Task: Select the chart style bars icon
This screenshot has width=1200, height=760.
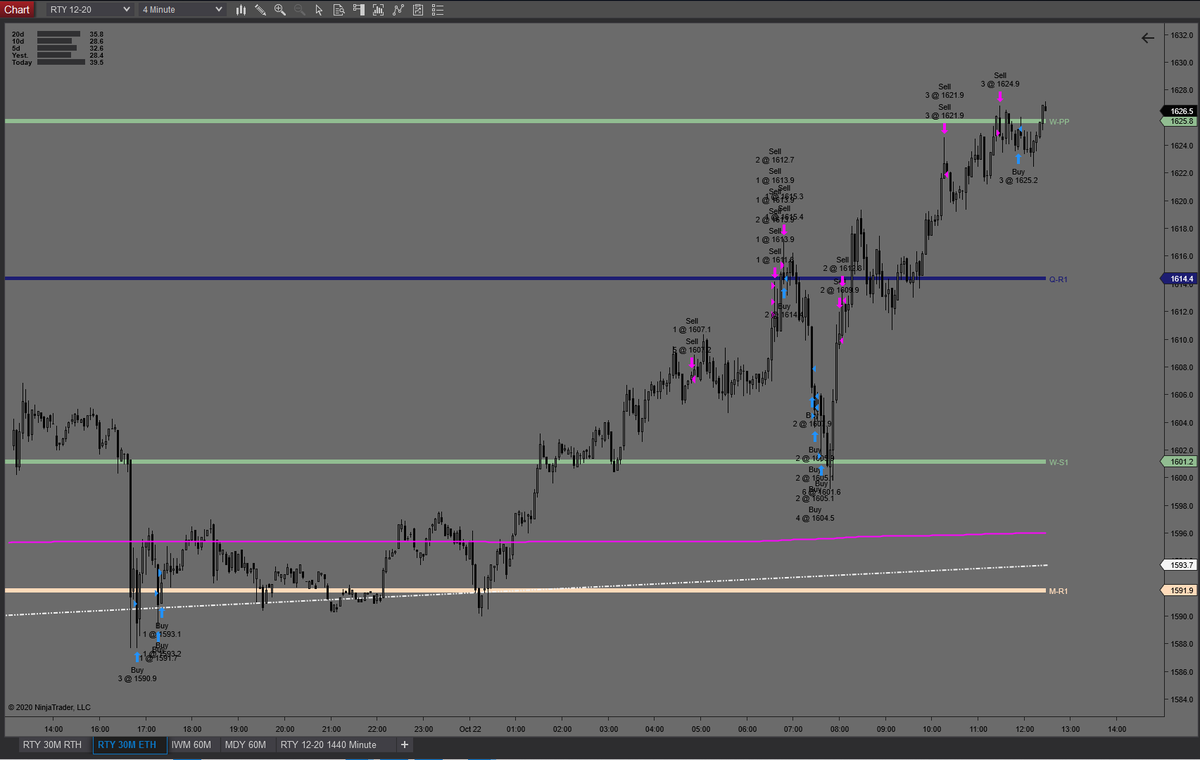Action: (x=241, y=10)
